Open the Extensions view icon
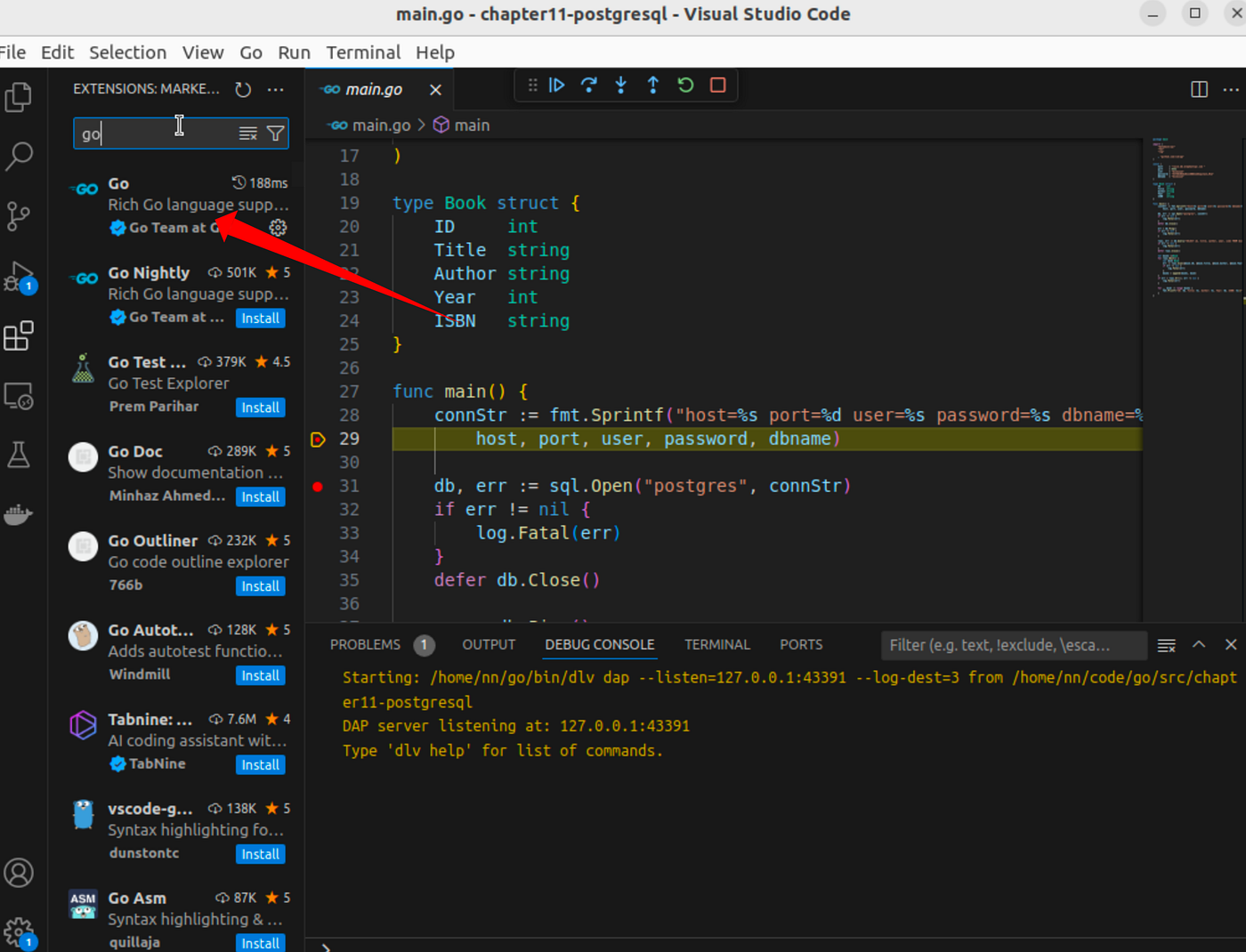The image size is (1246, 952). pyautogui.click(x=19, y=336)
